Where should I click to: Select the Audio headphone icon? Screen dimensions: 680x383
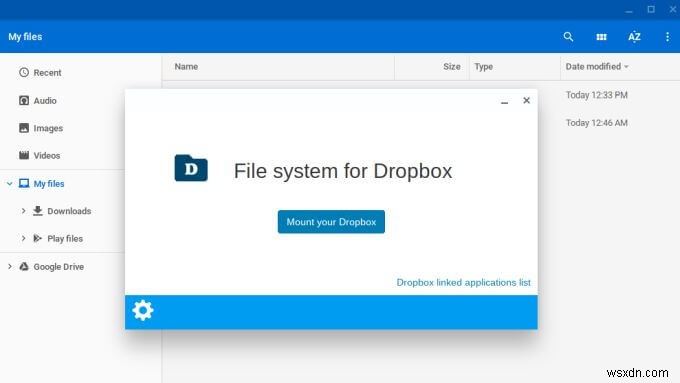pos(24,101)
